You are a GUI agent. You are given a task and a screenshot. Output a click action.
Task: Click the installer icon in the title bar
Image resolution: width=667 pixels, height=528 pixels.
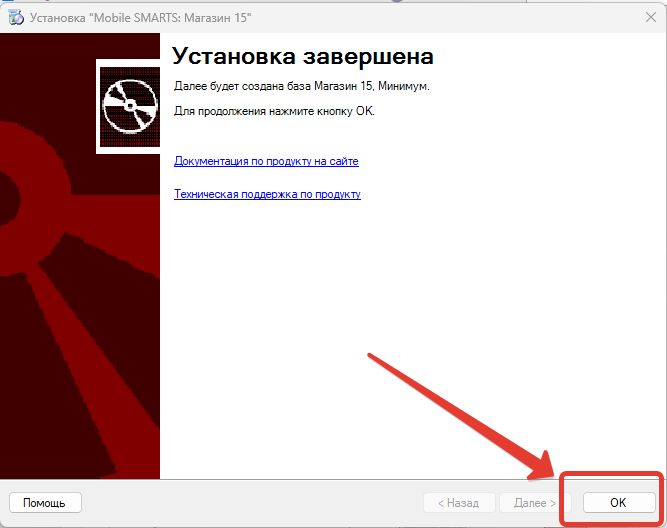[x=16, y=17]
